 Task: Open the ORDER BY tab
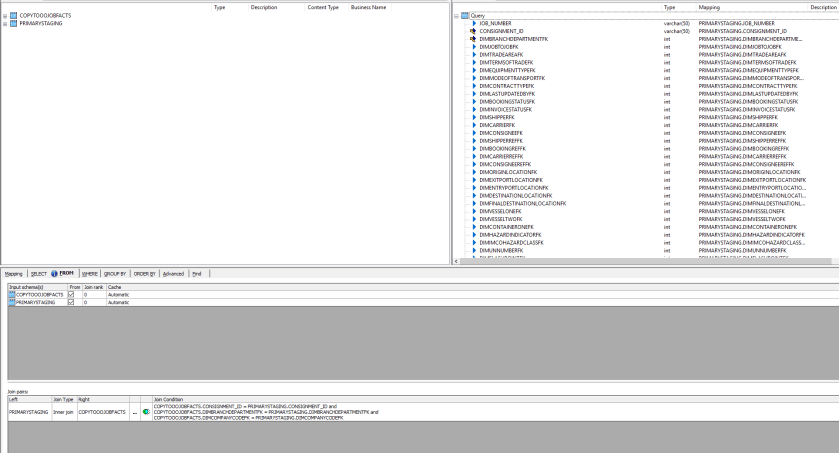point(145,273)
